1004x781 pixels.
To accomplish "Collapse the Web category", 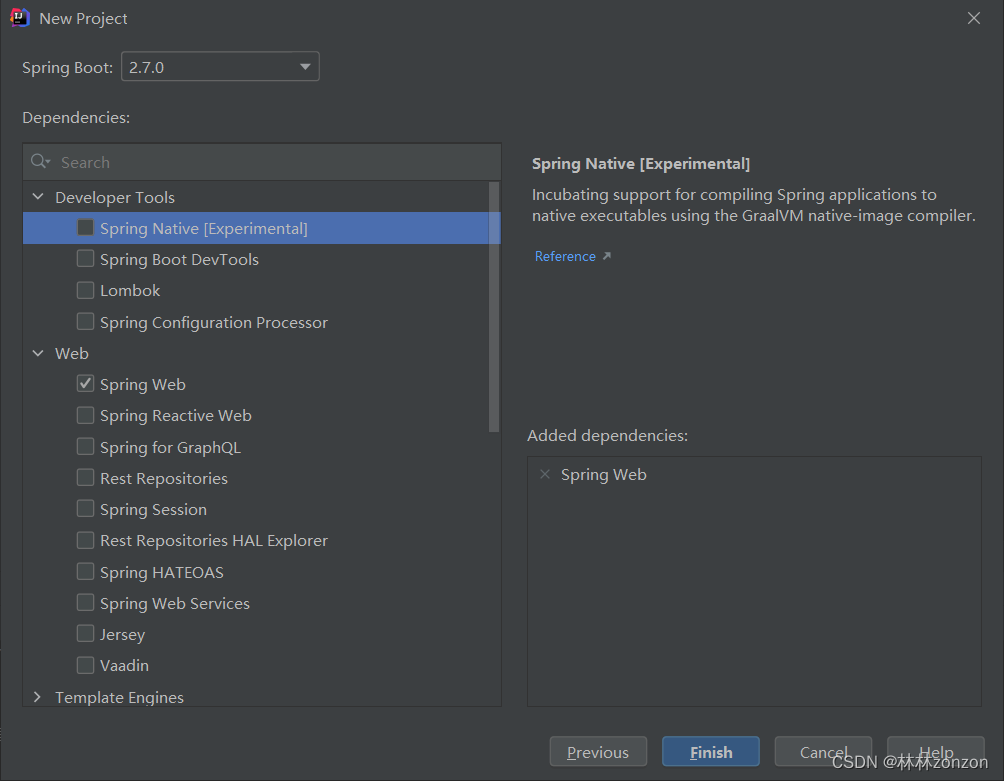I will tap(38, 353).
